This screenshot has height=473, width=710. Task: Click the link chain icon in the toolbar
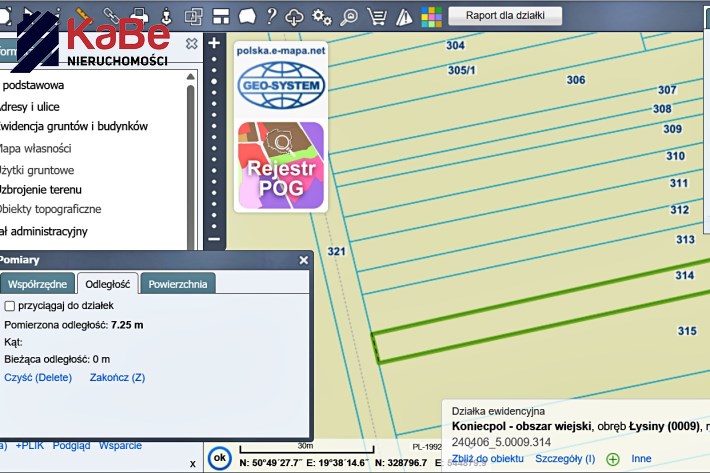[111, 14]
